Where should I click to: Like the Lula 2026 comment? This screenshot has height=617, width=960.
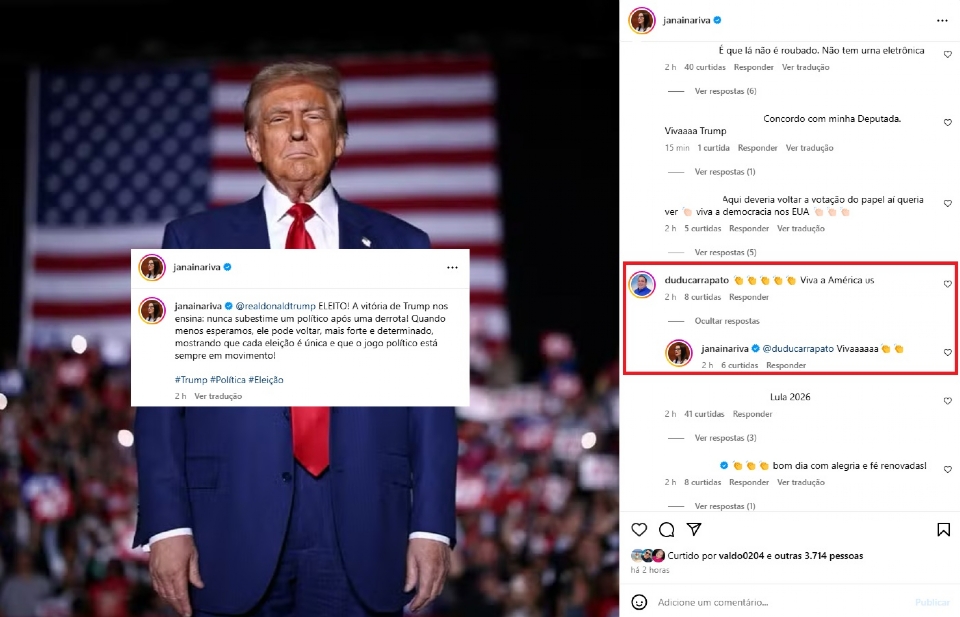click(x=947, y=401)
